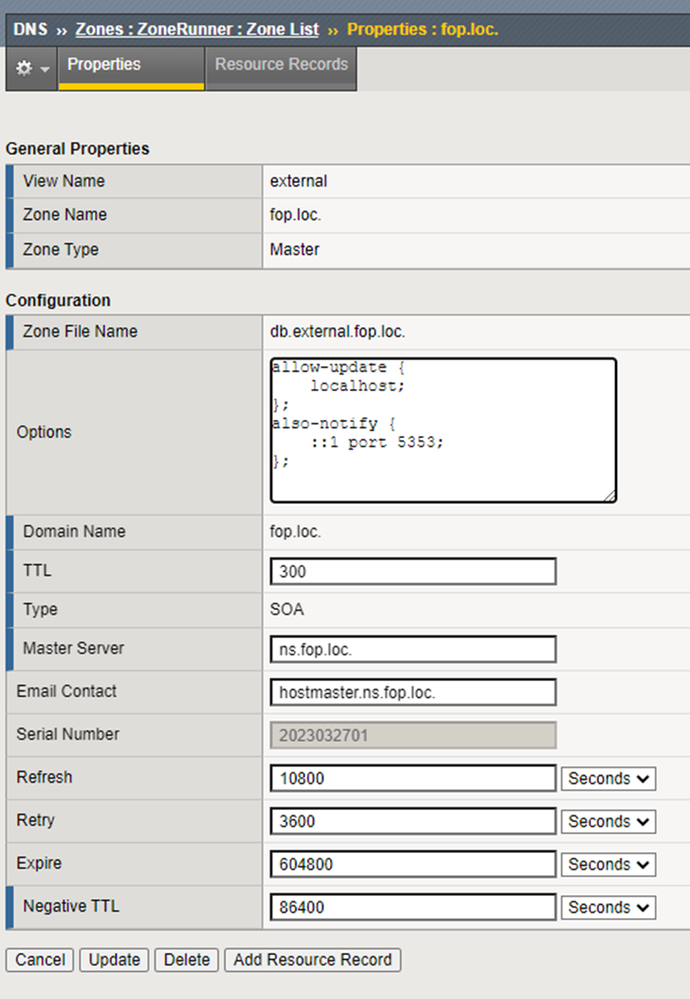Click the Zone Type value 'Master'

coord(294,249)
